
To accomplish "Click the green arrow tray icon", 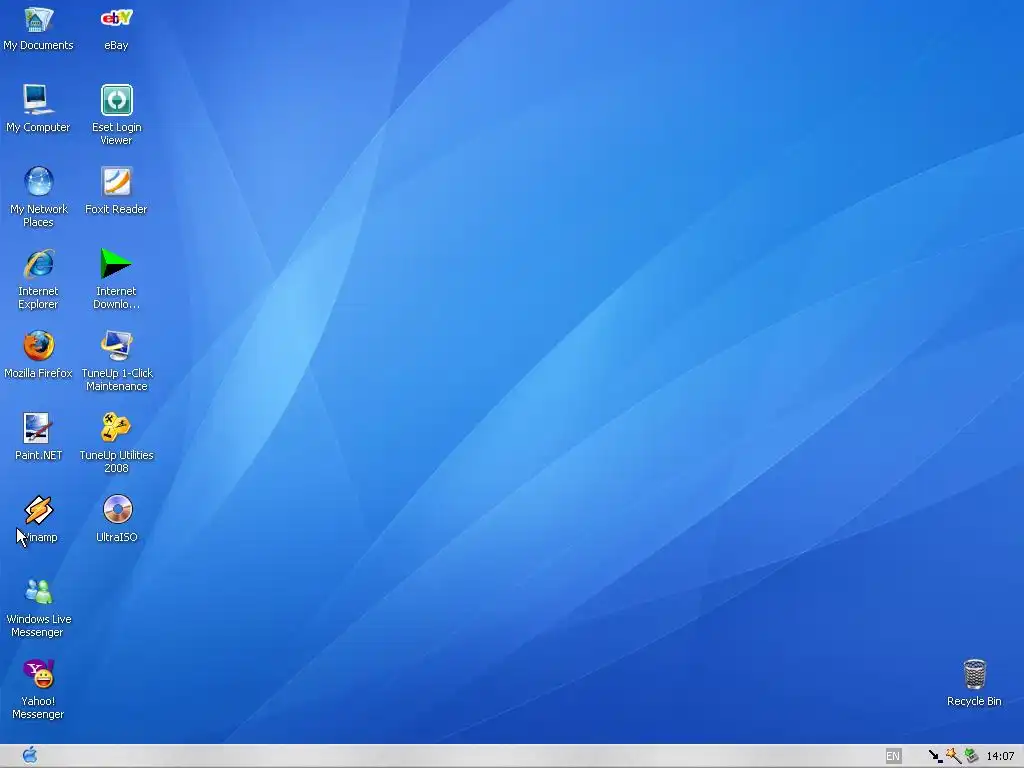I will coord(972,756).
